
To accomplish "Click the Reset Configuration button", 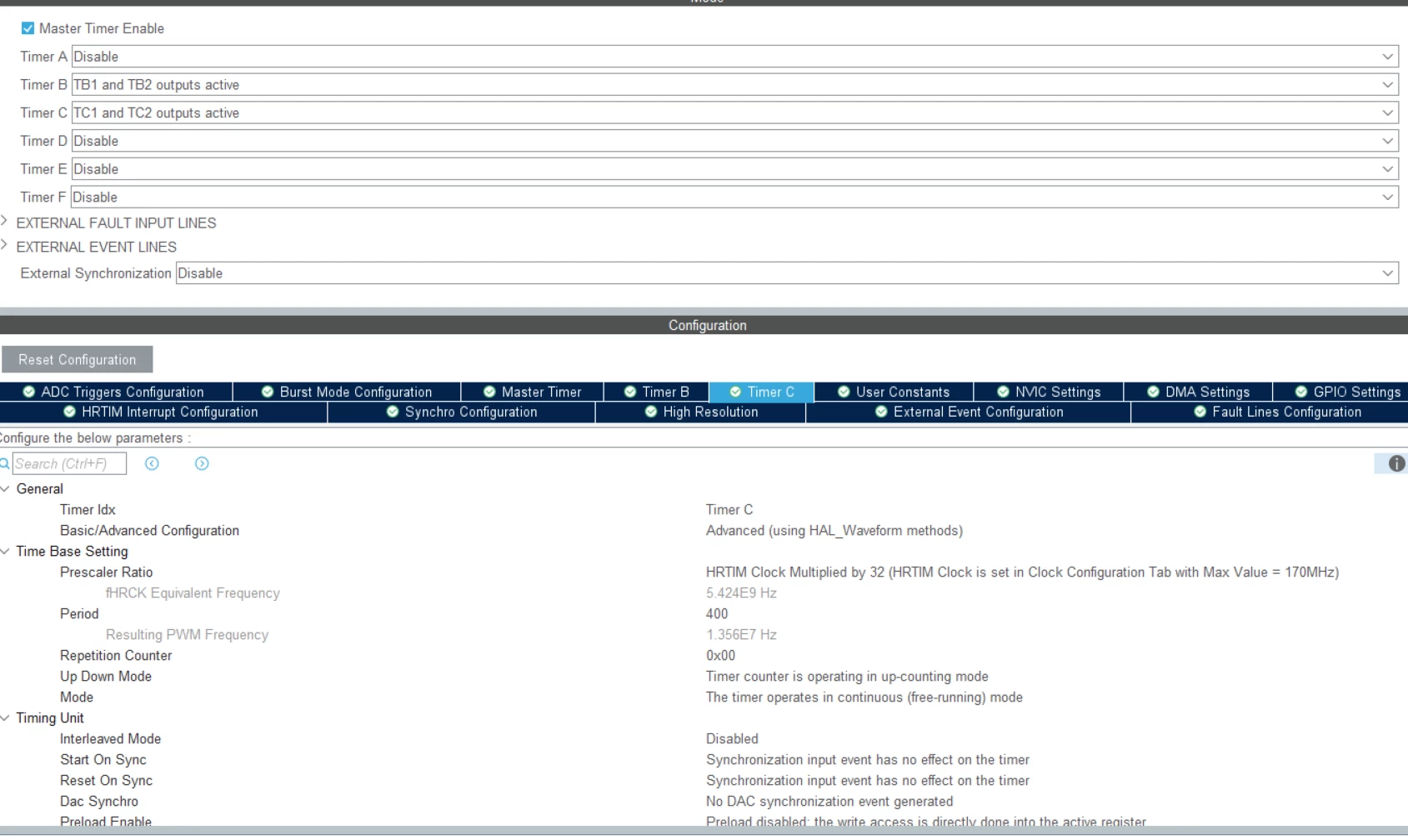I will pos(77,360).
